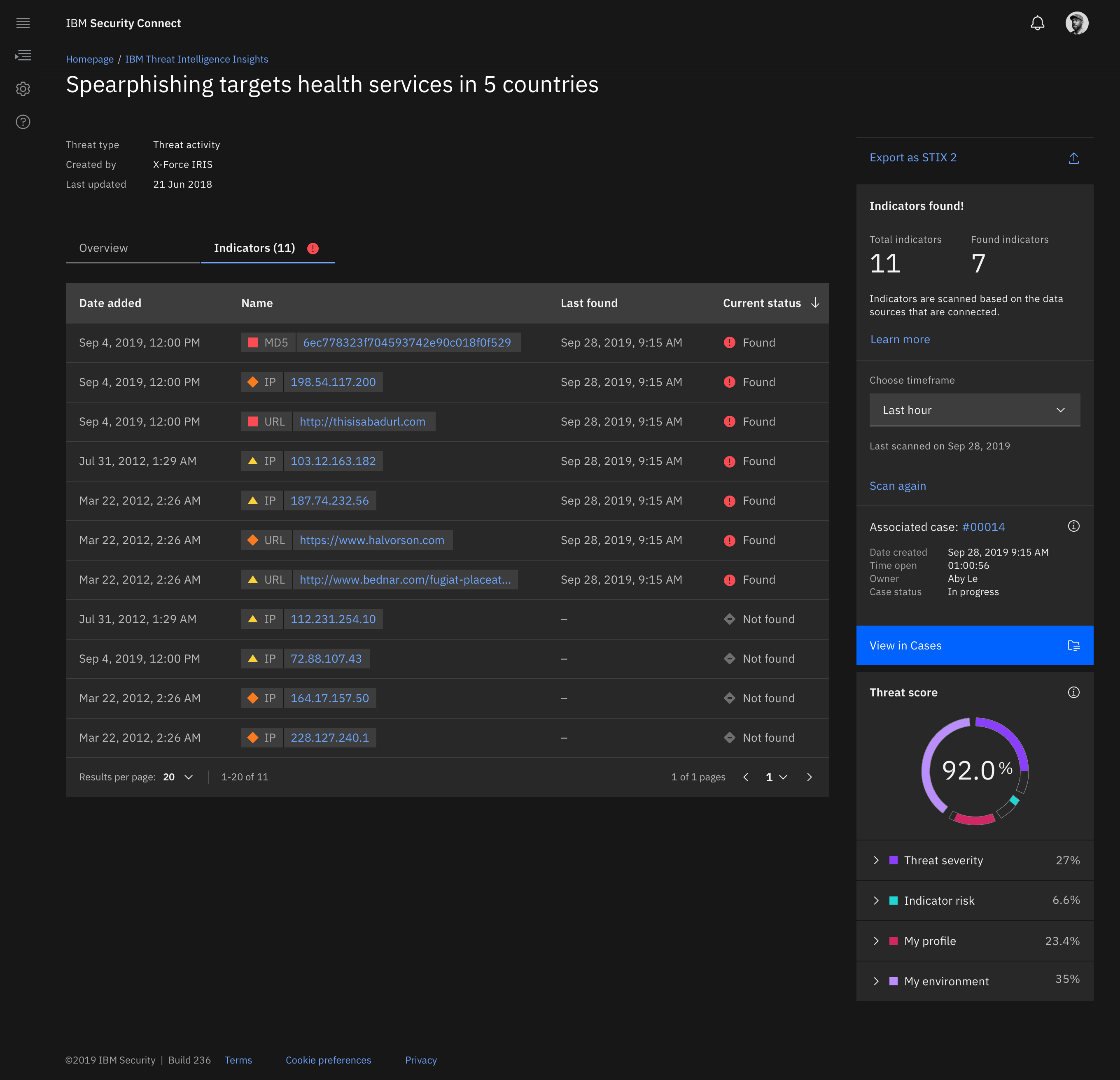Open IP address 228.127.240.1

coord(330,737)
